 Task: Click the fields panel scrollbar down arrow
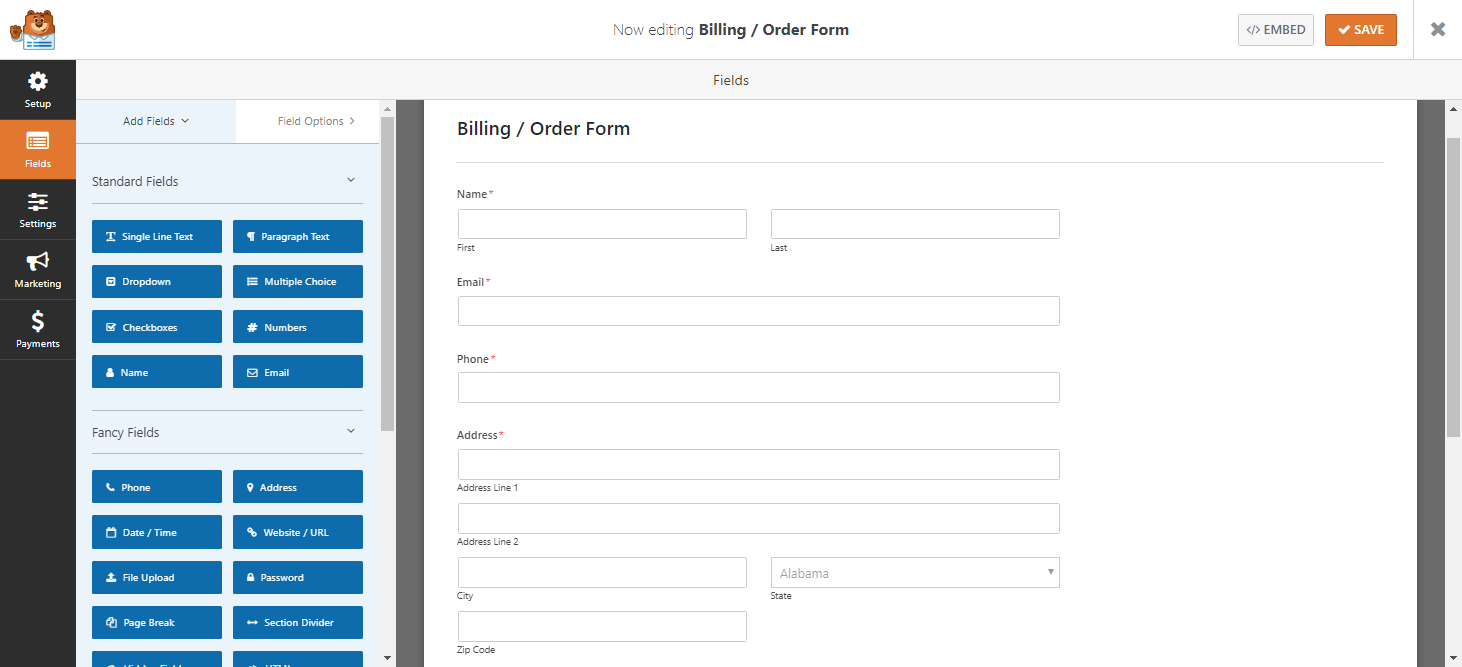tap(388, 658)
